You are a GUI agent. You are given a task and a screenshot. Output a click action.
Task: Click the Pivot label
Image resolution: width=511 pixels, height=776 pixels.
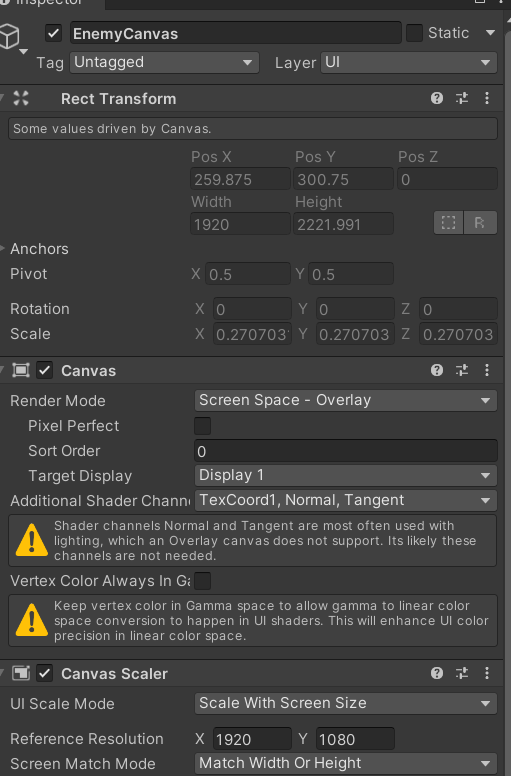click(x=29, y=274)
